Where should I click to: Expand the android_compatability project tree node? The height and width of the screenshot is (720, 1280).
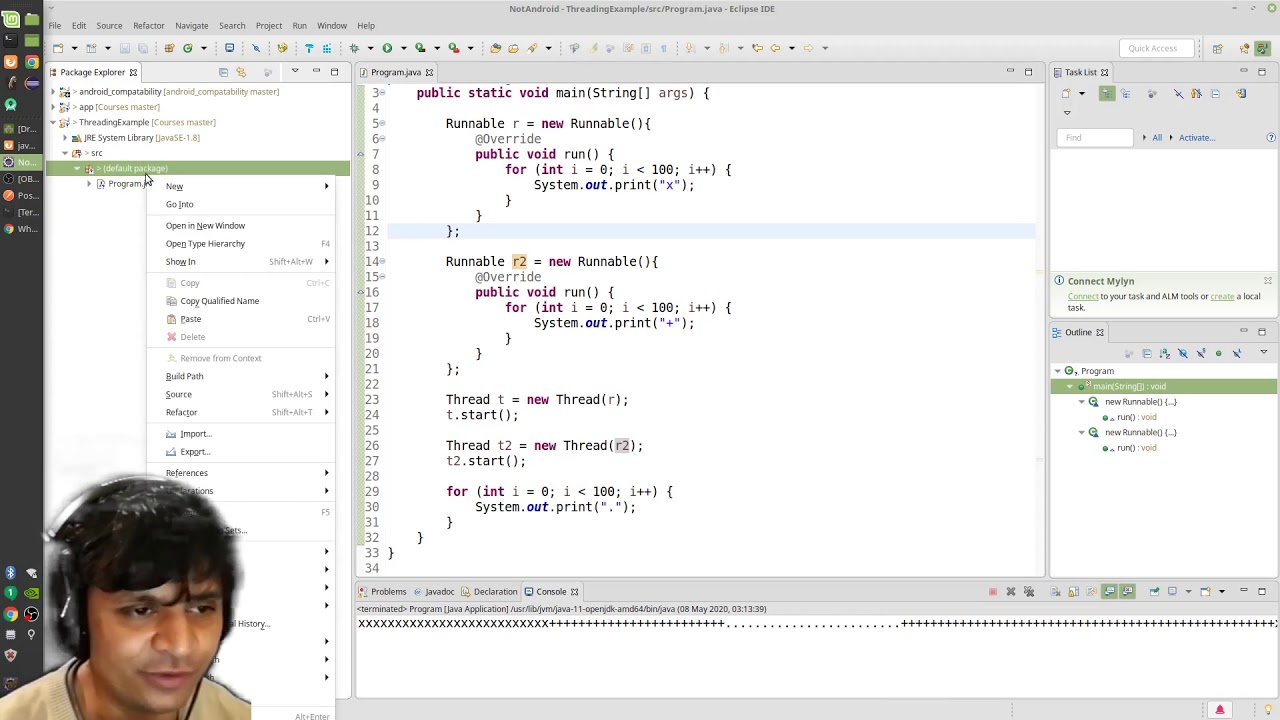coord(53,92)
